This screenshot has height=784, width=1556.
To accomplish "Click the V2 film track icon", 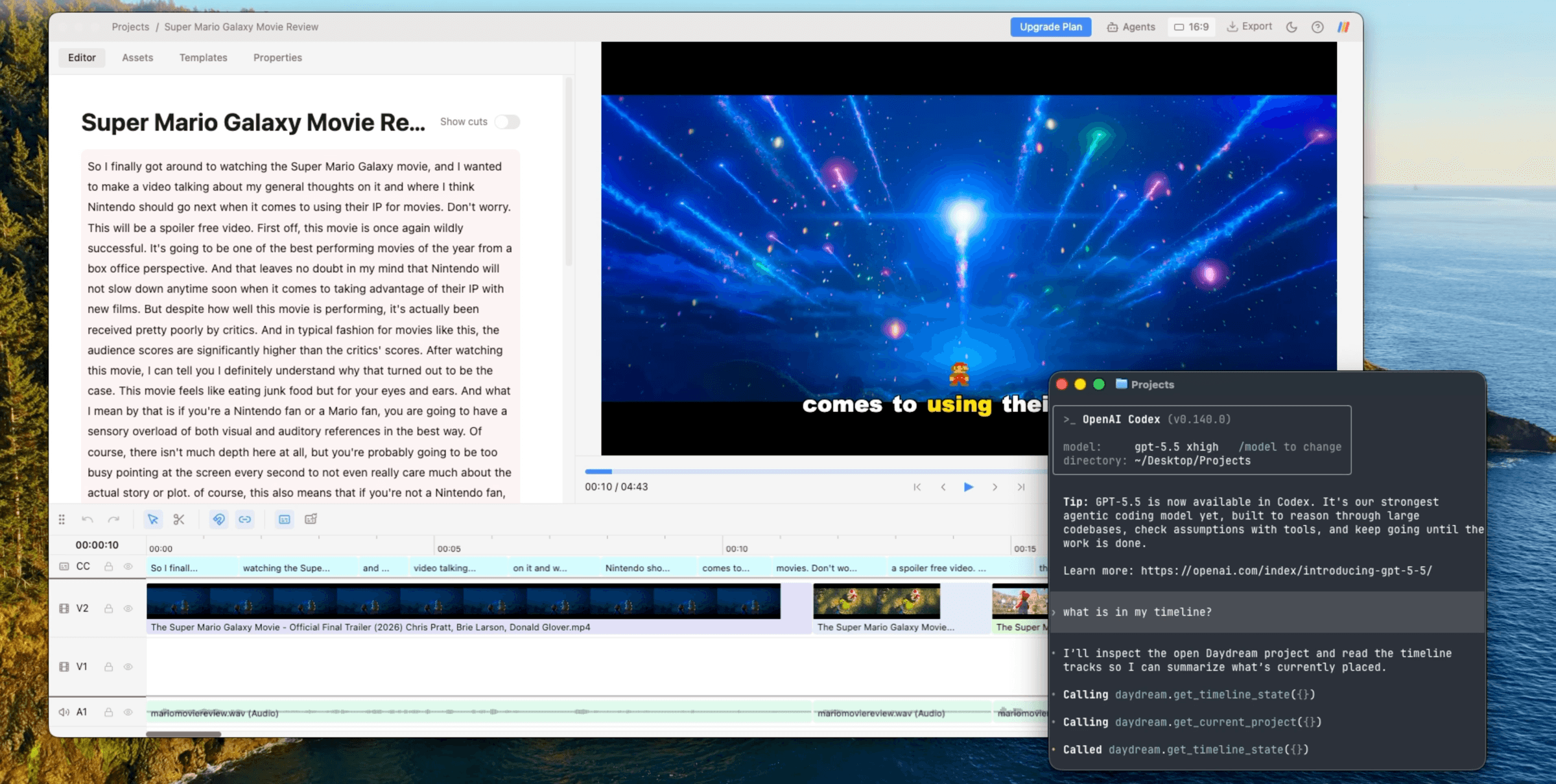I will point(64,608).
